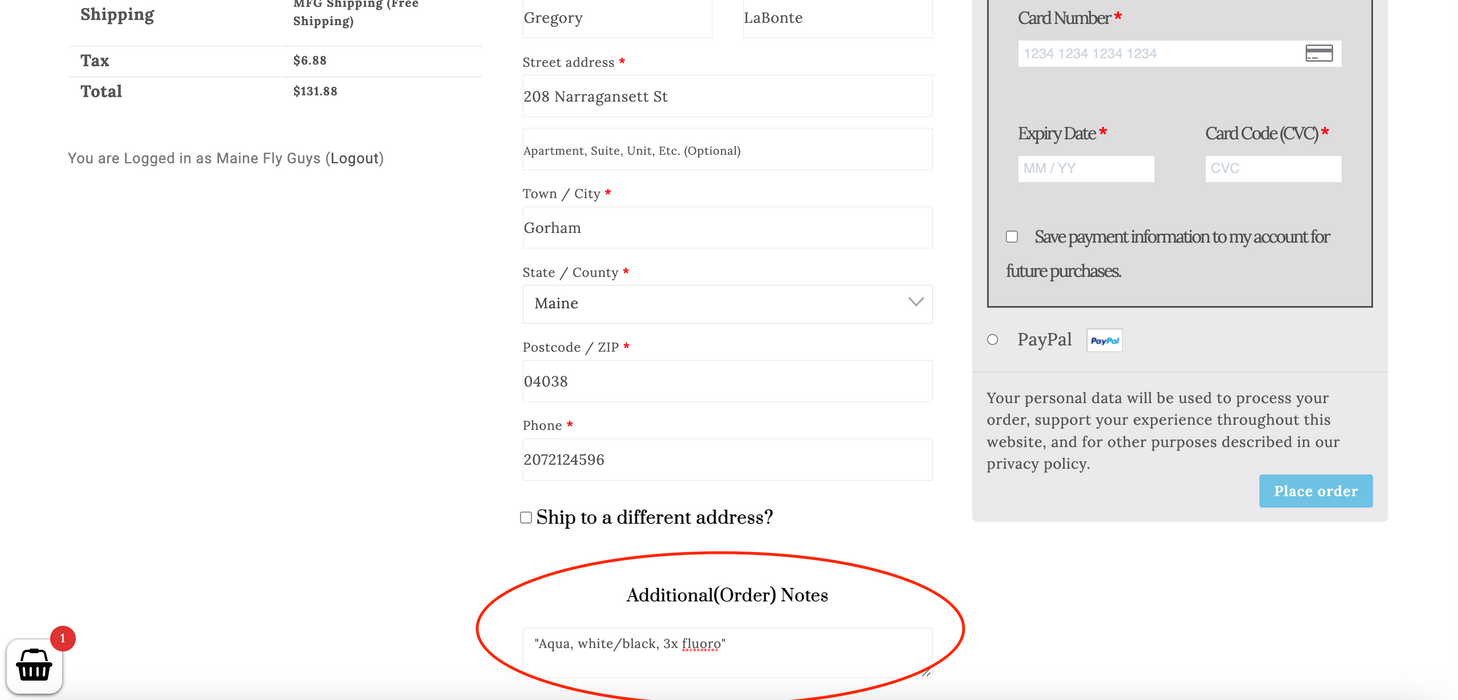Screen dimensions: 1458x700
Task: Click the shopping basket cart icon
Action: tap(34, 665)
